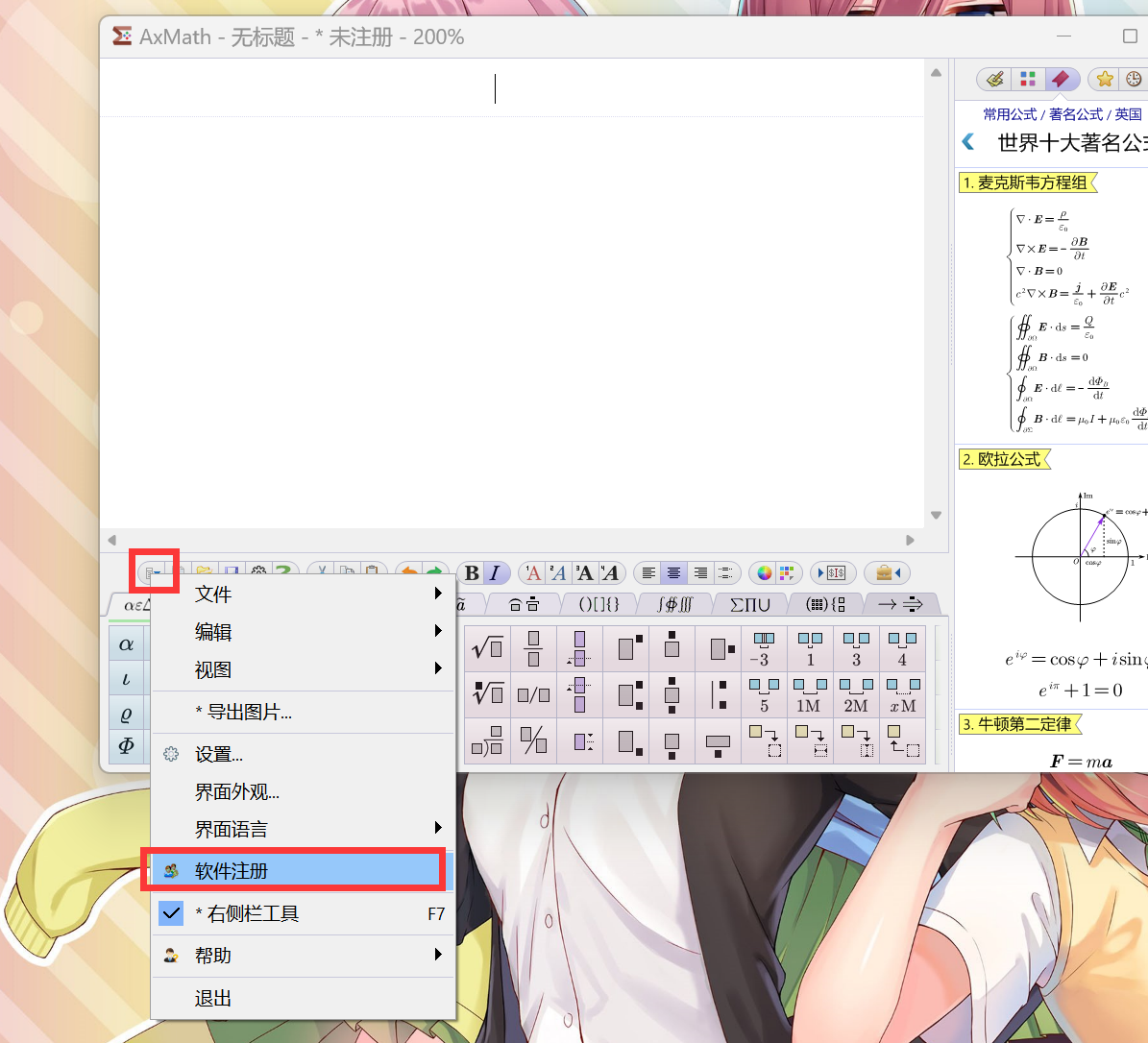Click the Bold B formatting icon

[473, 573]
